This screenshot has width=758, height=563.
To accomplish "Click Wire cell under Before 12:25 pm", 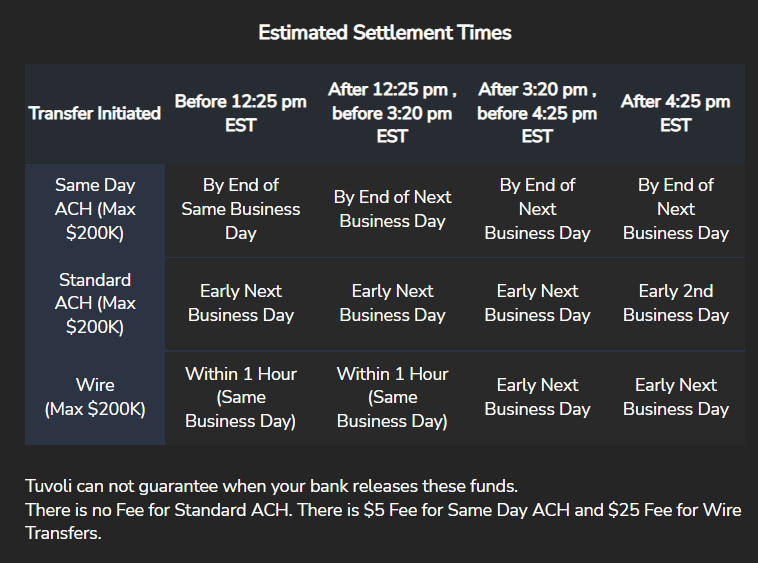I will click(240, 397).
